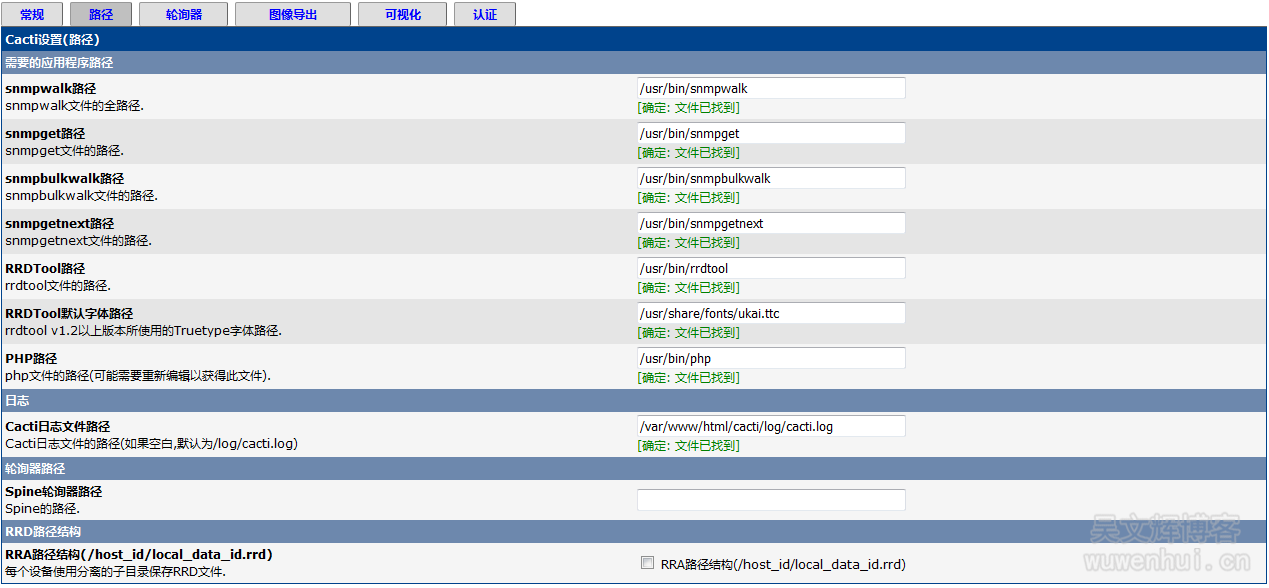Click the PHP path input field

point(770,359)
